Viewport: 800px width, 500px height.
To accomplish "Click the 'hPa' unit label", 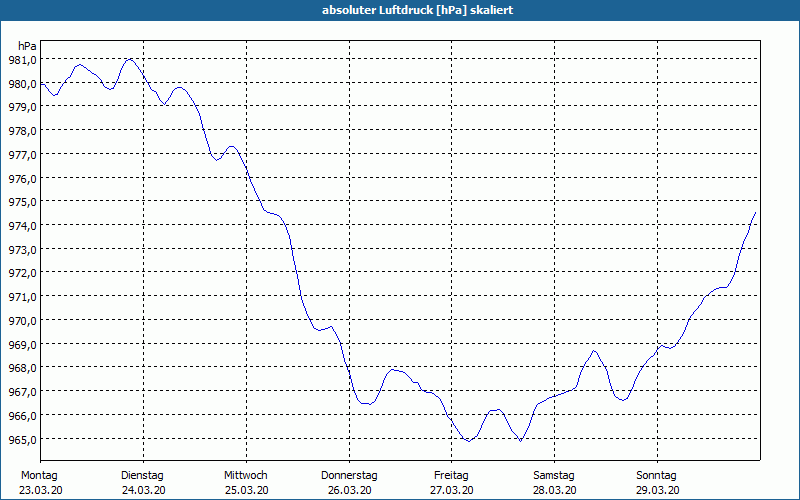I will click(x=27, y=46).
